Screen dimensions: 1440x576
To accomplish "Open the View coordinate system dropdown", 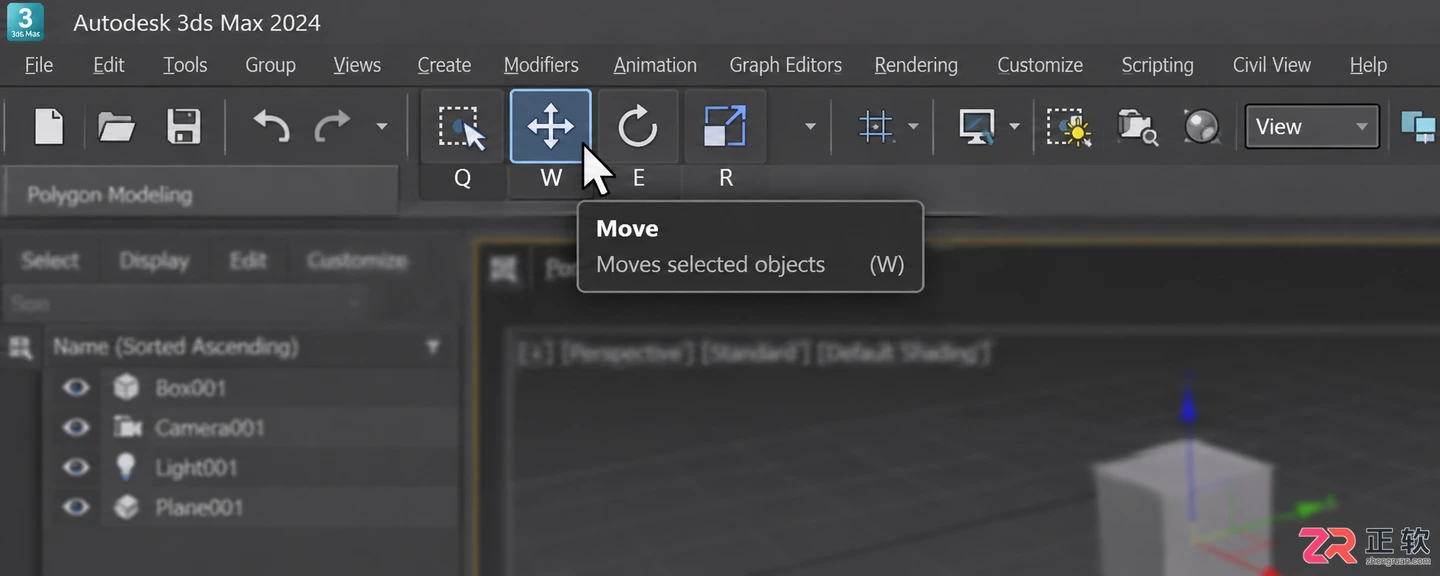I will (x=1312, y=127).
